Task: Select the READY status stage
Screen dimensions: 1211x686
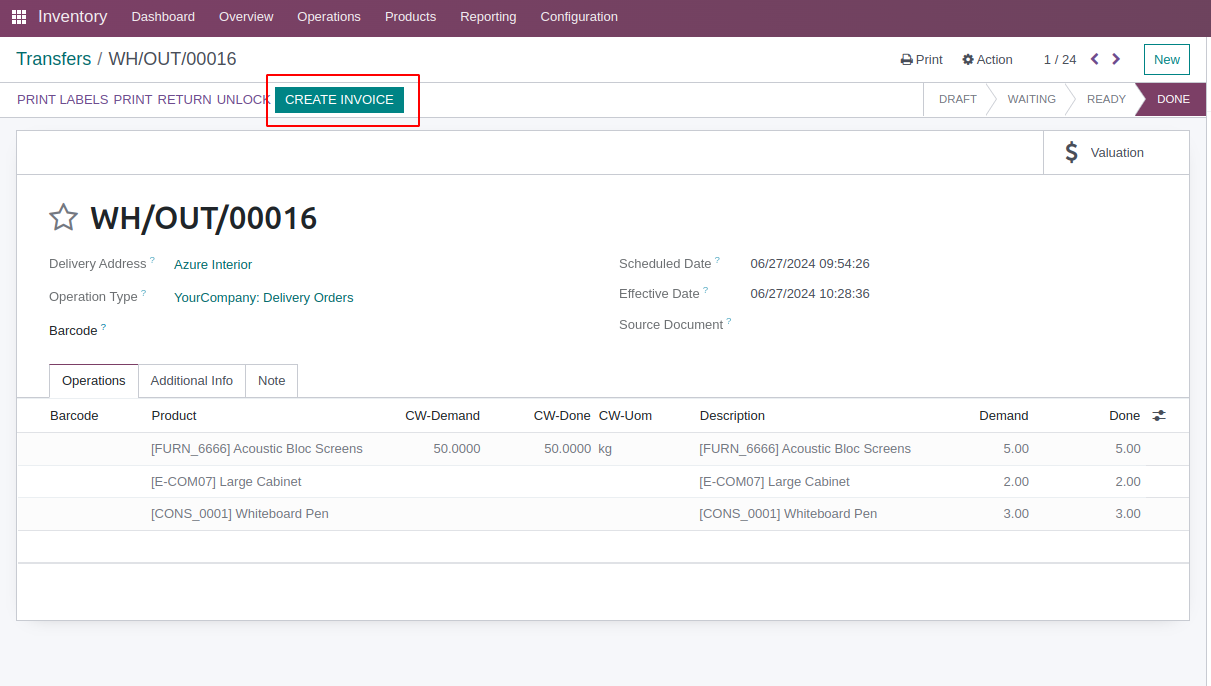Action: tap(1106, 99)
